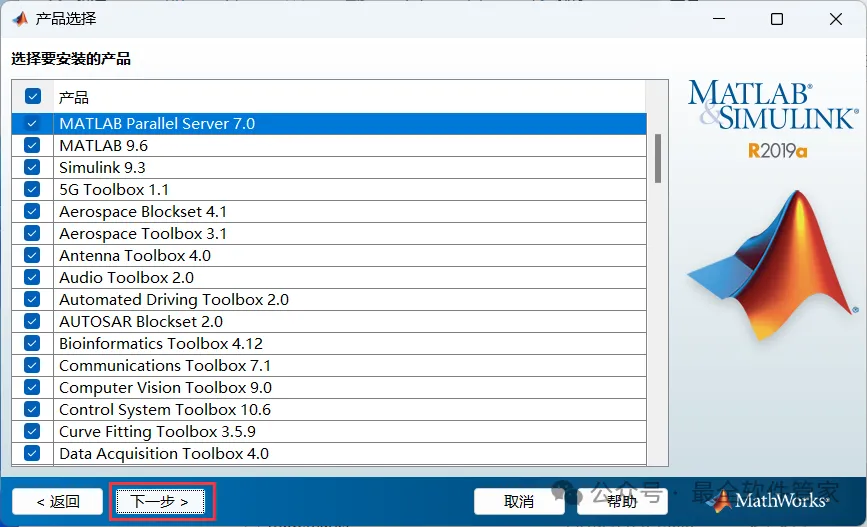The image size is (867, 527).
Task: Uncheck the Simulink 9.3 checkbox
Action: point(32,167)
